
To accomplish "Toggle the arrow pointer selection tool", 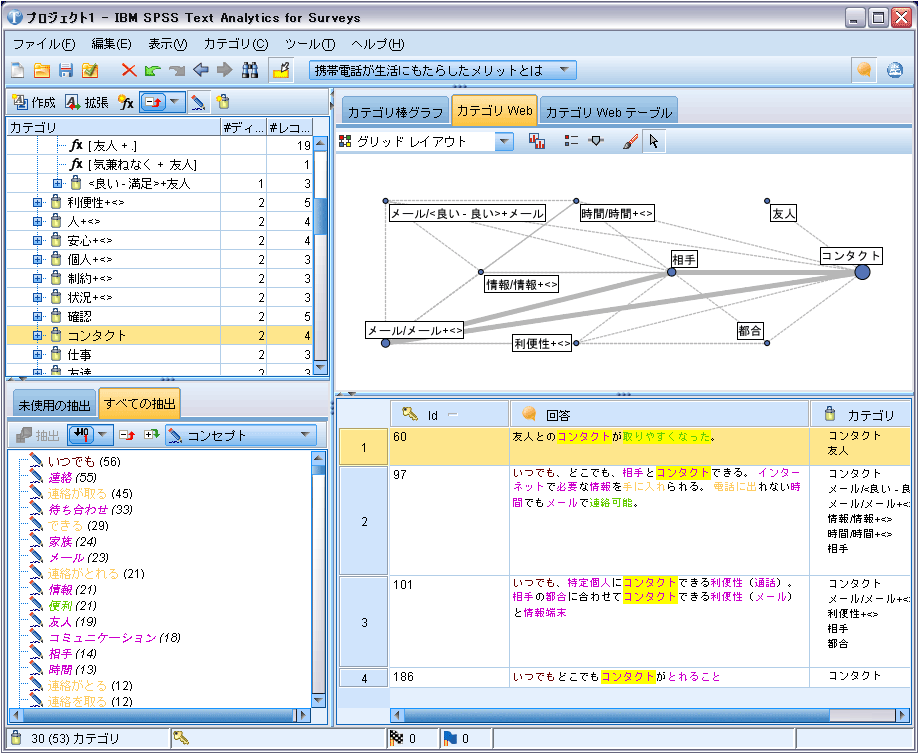I will tap(653, 141).
